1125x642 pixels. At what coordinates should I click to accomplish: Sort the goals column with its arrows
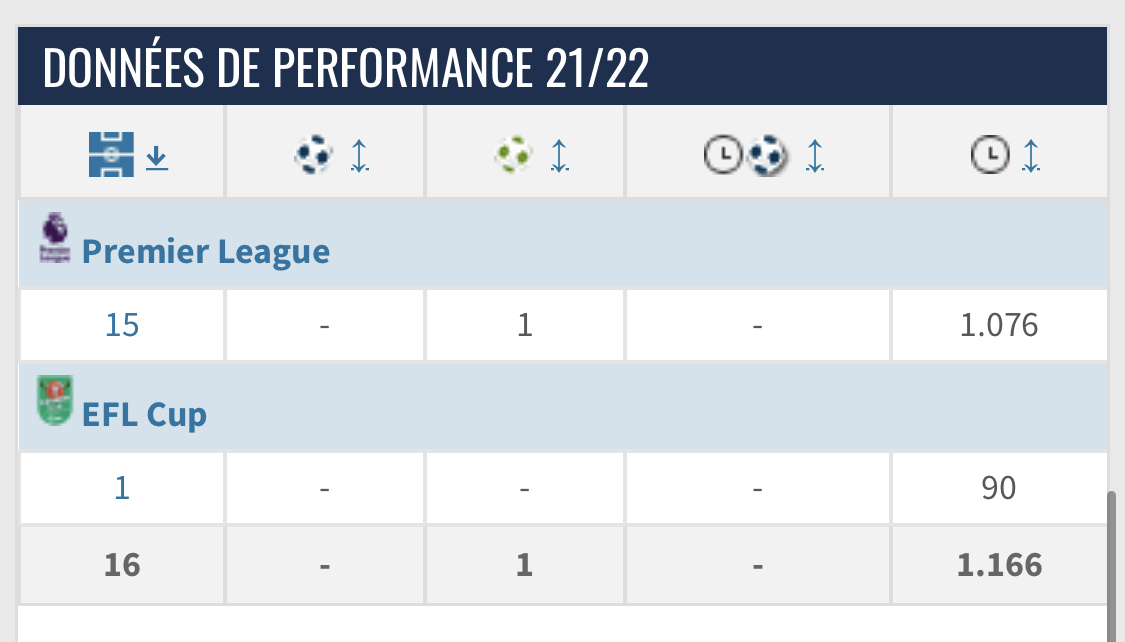pos(359,155)
